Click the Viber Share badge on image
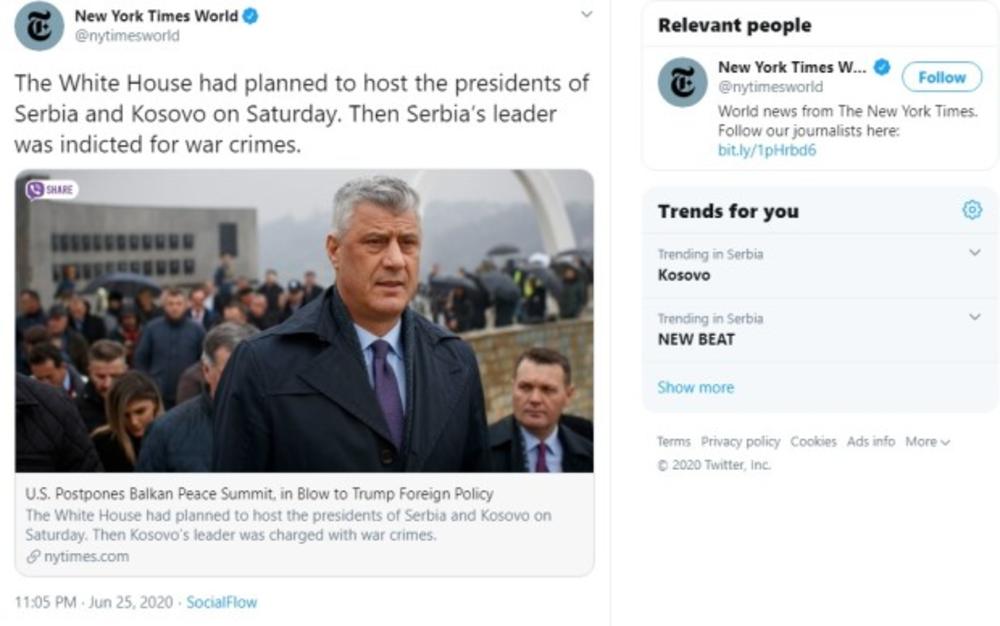This screenshot has height=626, width=1000. pyautogui.click(x=52, y=189)
